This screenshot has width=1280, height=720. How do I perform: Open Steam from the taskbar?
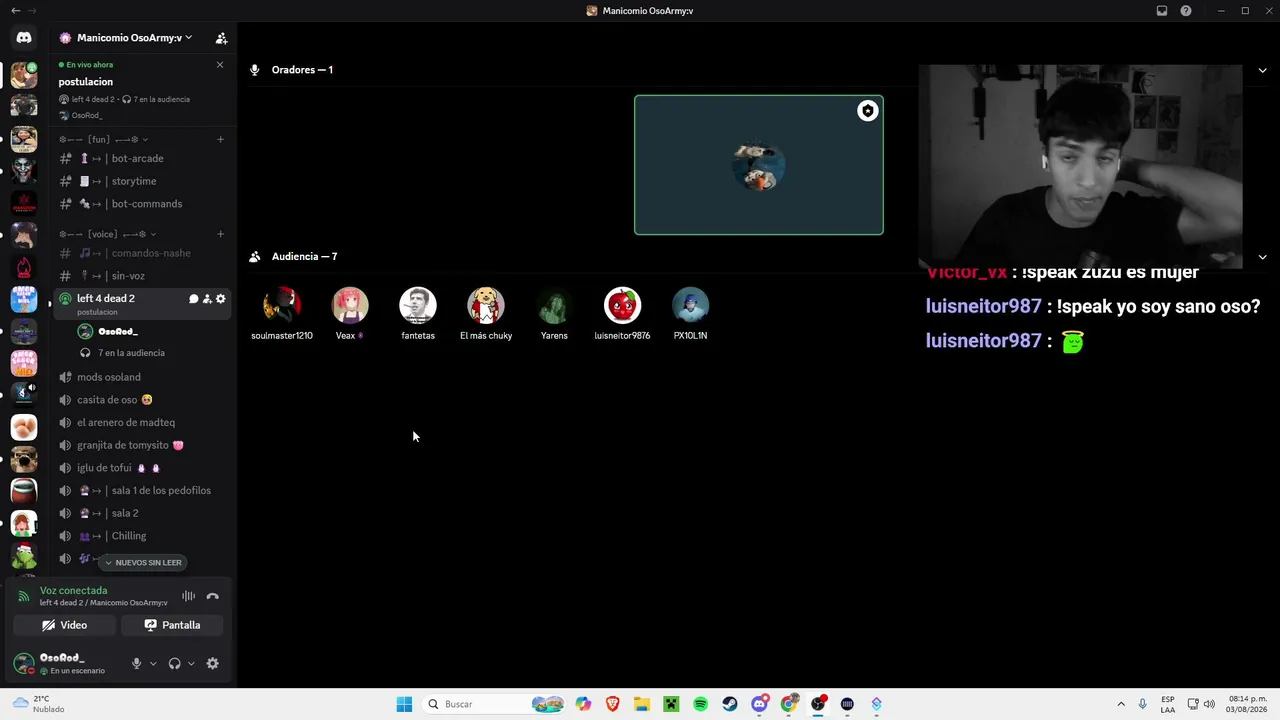coord(730,704)
